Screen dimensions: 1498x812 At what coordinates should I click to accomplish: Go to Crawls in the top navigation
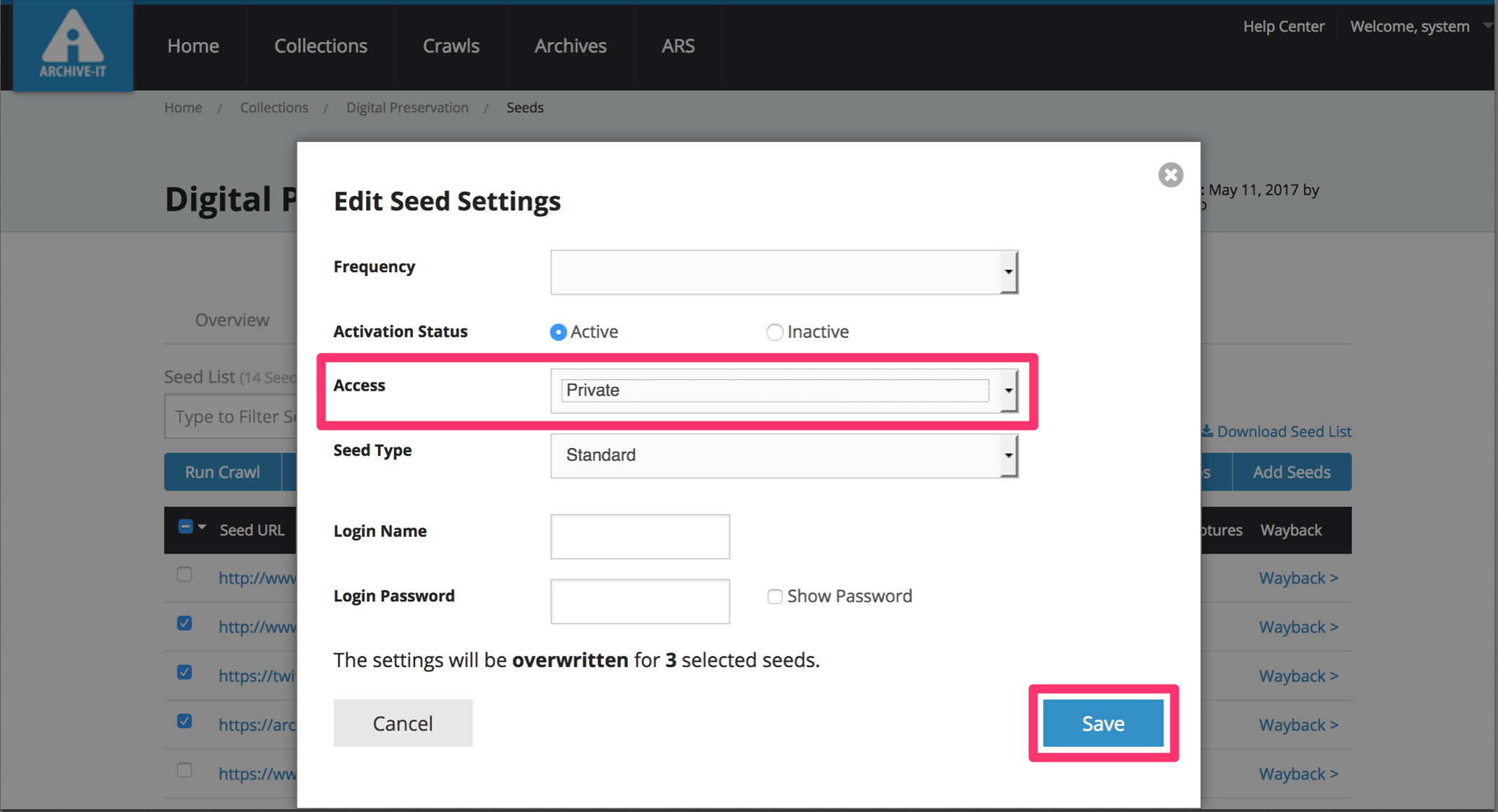point(451,46)
